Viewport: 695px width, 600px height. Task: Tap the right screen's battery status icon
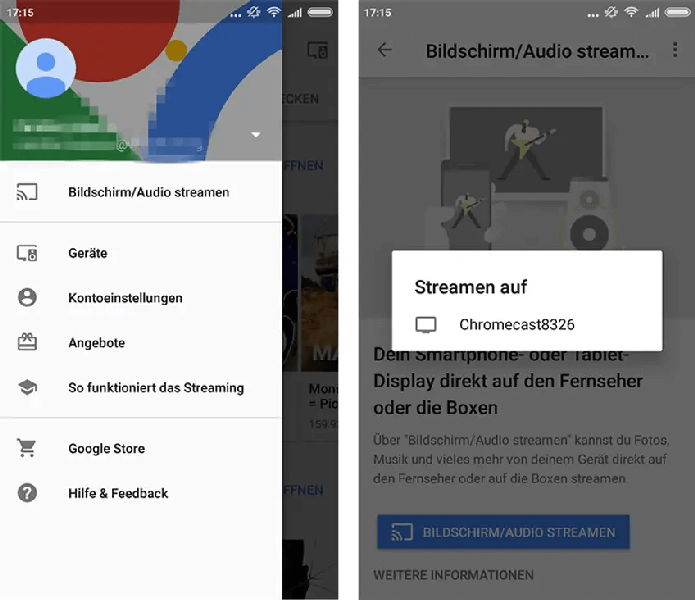click(677, 12)
